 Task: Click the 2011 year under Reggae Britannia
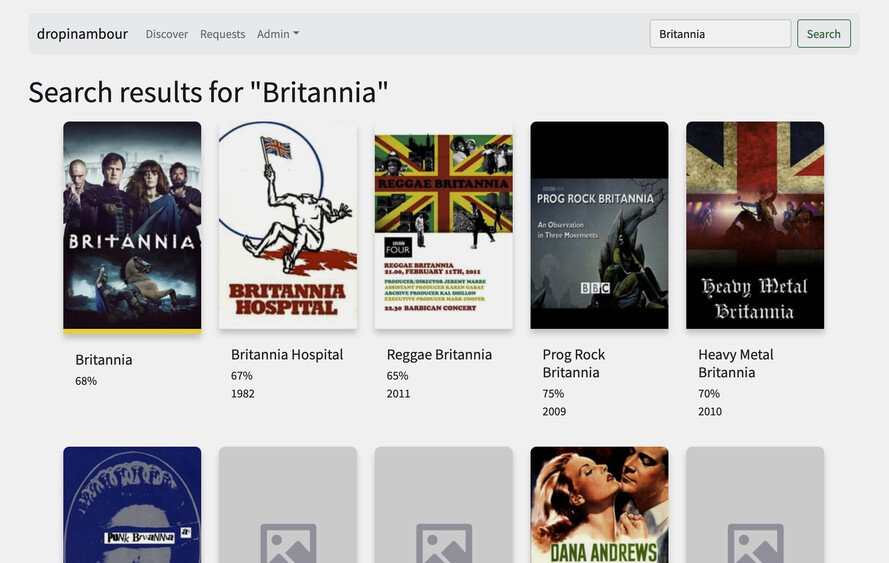pos(398,393)
